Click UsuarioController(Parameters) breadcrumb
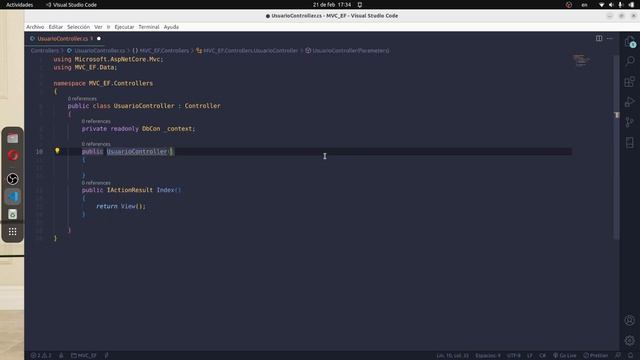Image resolution: width=640 pixels, height=360 pixels. 347,51
